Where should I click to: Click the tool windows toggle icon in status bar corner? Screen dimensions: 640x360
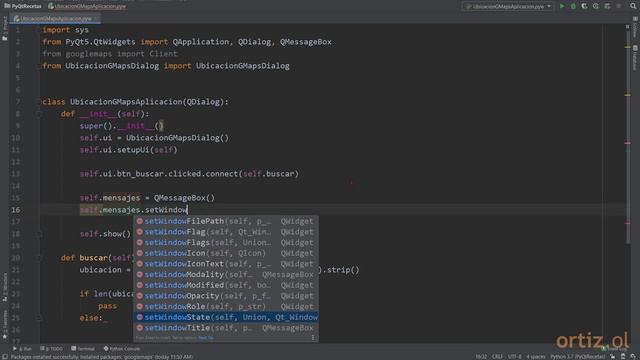tap(4, 357)
